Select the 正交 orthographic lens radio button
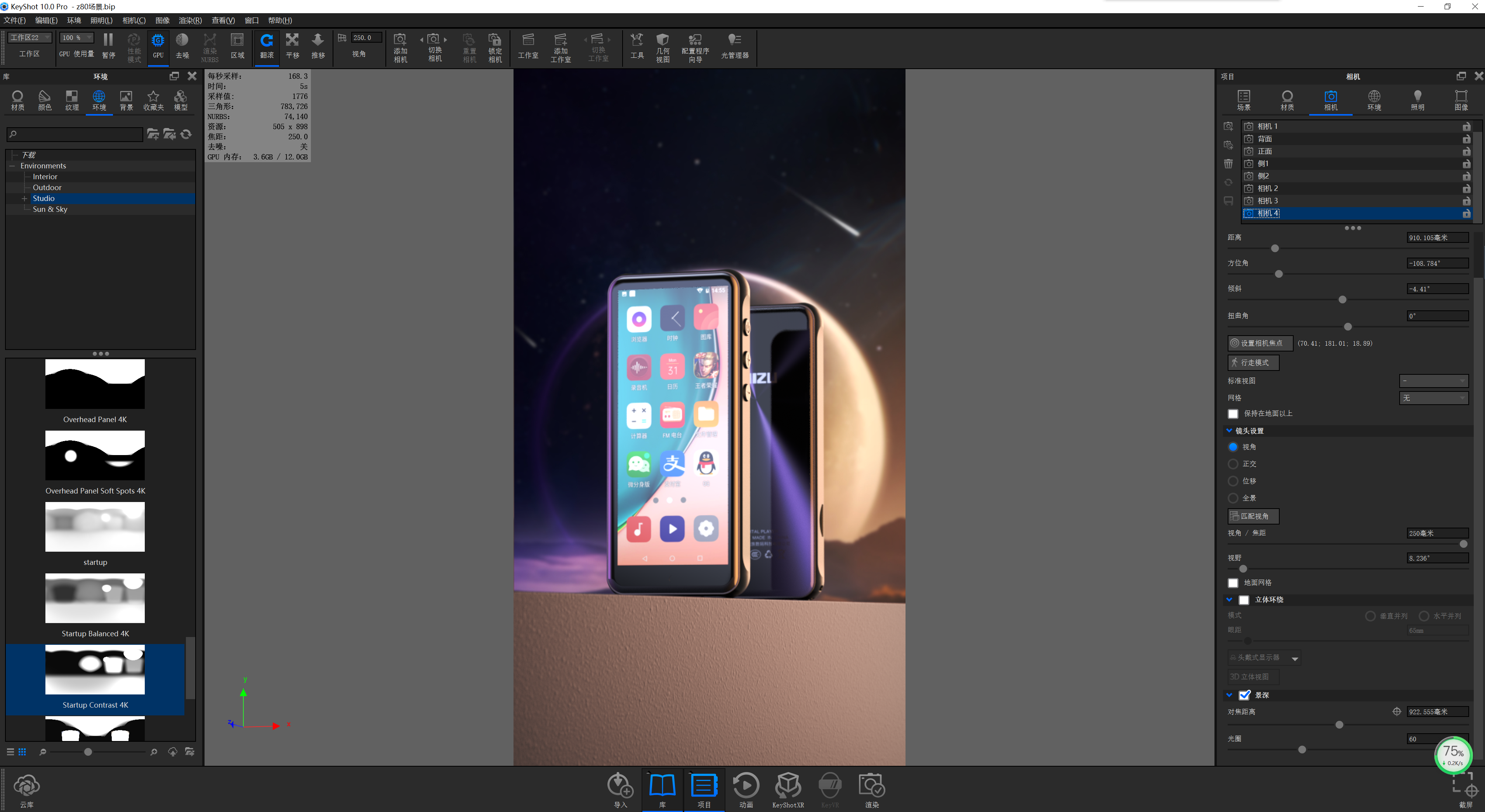The height and width of the screenshot is (812, 1485). (1233, 464)
